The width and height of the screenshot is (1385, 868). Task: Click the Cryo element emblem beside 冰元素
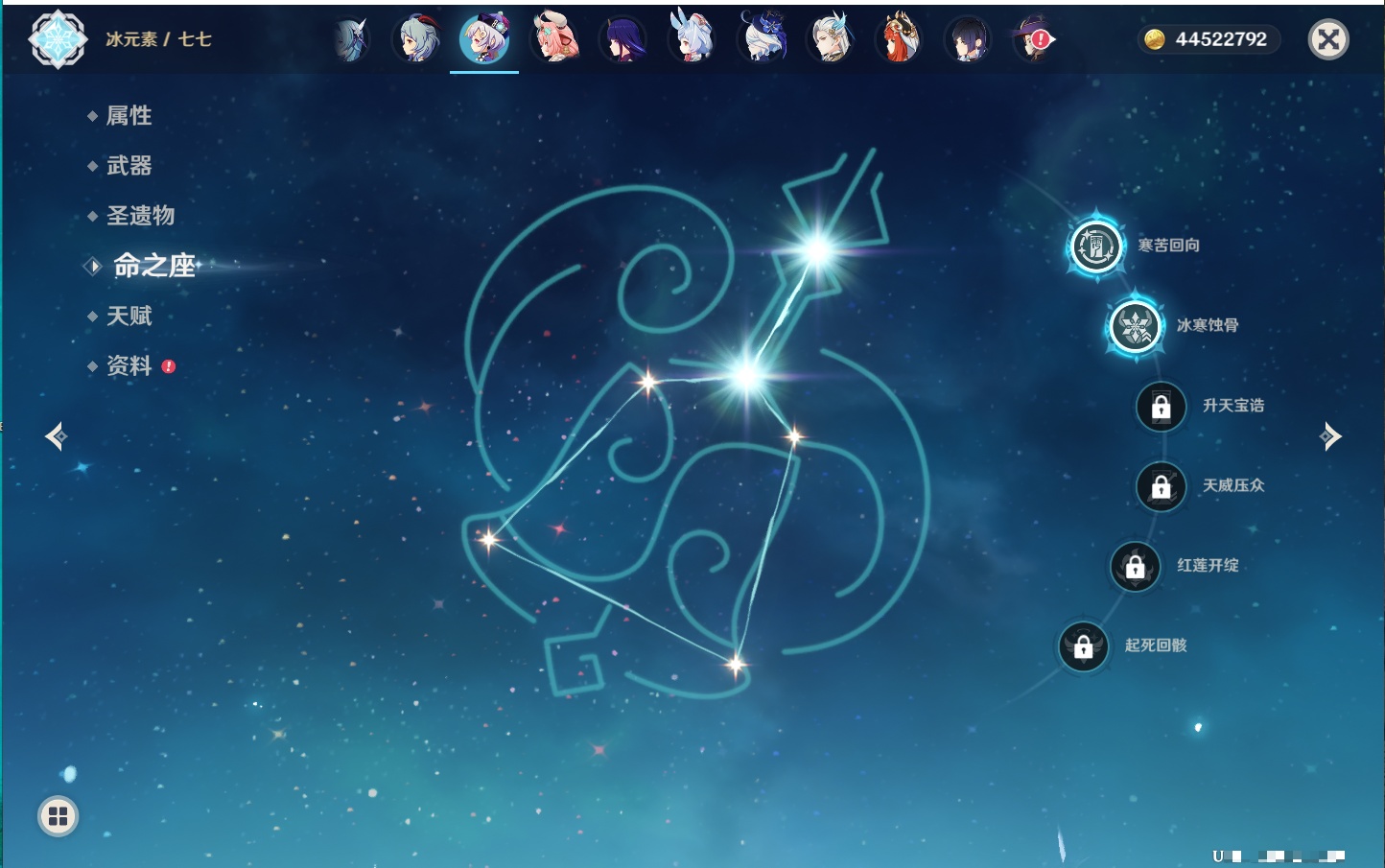[x=58, y=39]
